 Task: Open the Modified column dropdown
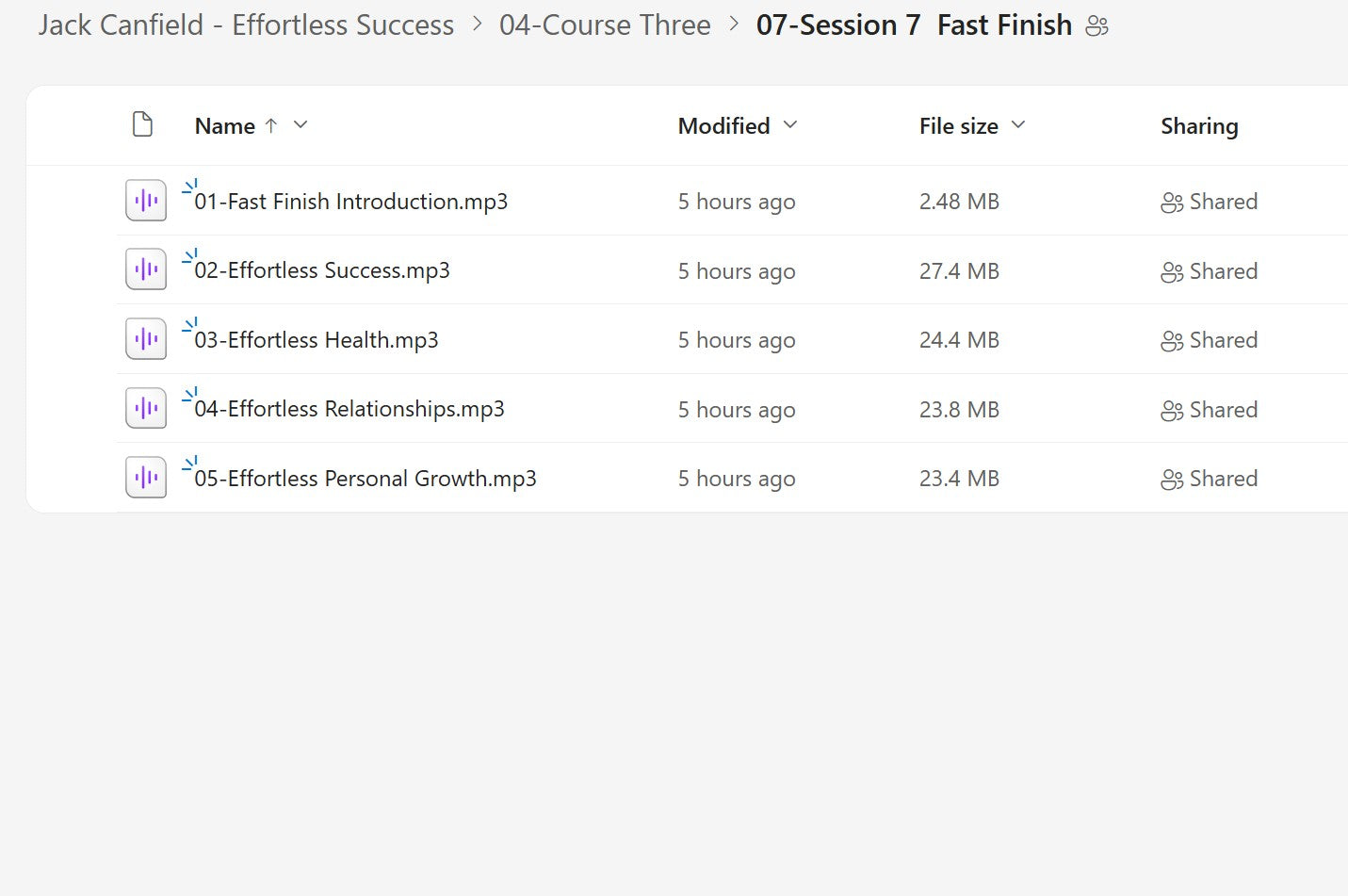click(789, 124)
